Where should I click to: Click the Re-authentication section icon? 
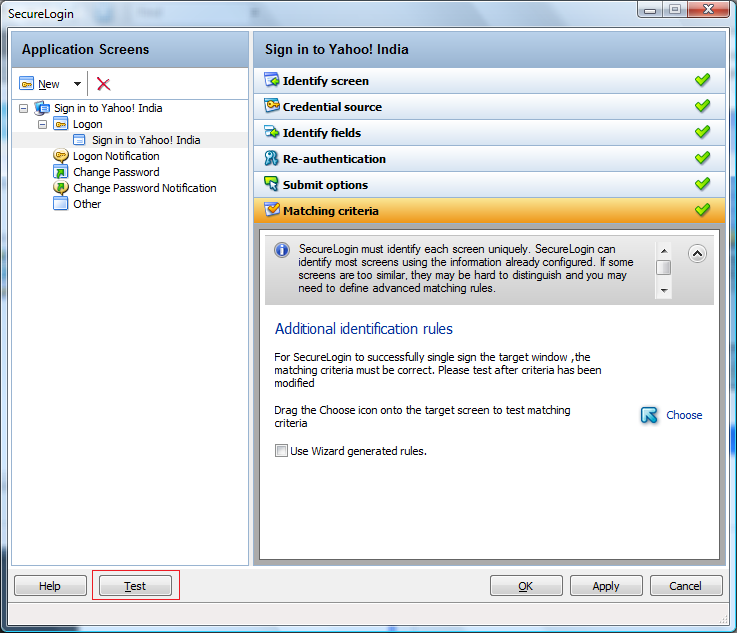coord(271,159)
